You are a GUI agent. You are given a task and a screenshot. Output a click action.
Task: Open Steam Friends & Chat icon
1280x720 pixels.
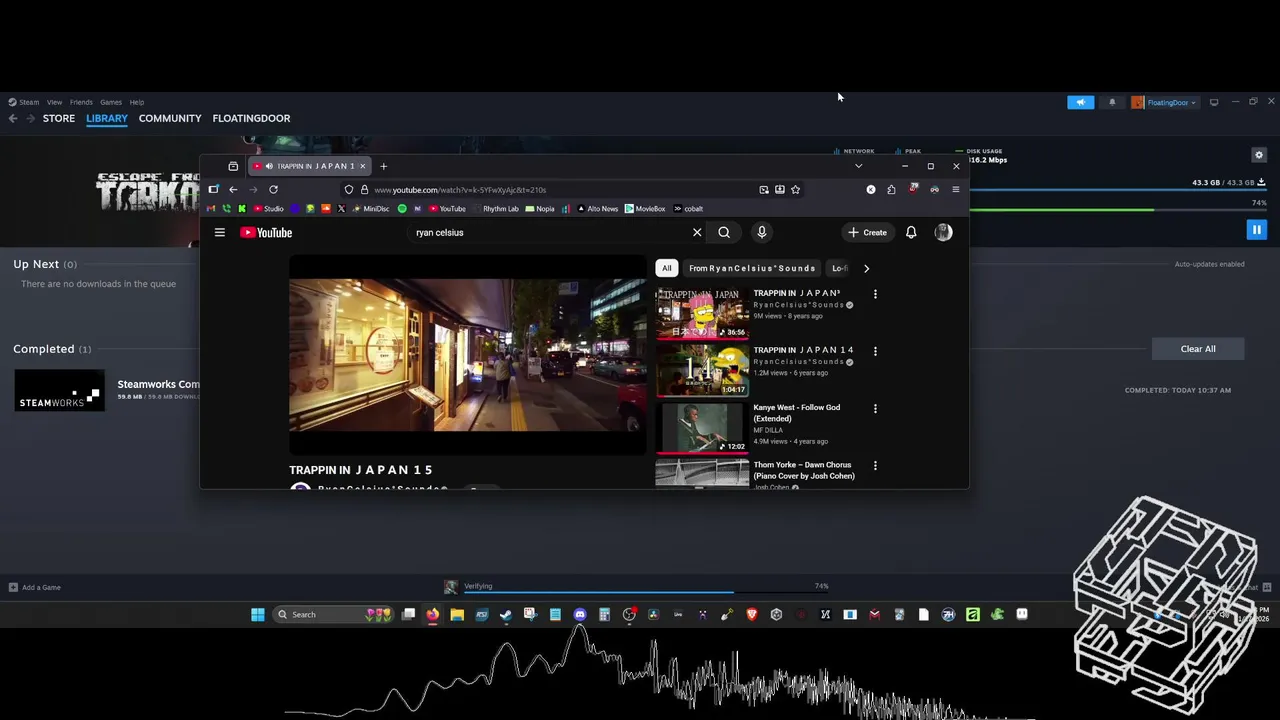(x=1267, y=587)
